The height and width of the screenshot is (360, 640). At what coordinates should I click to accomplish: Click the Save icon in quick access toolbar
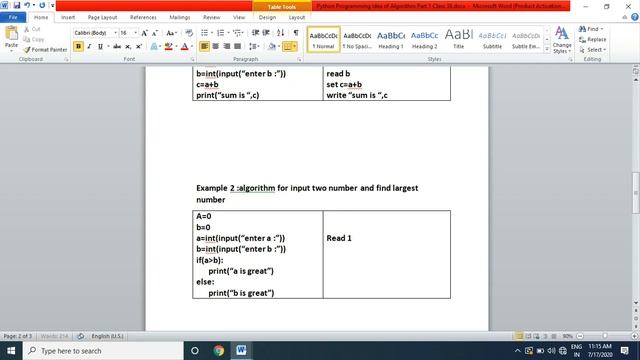17,5
